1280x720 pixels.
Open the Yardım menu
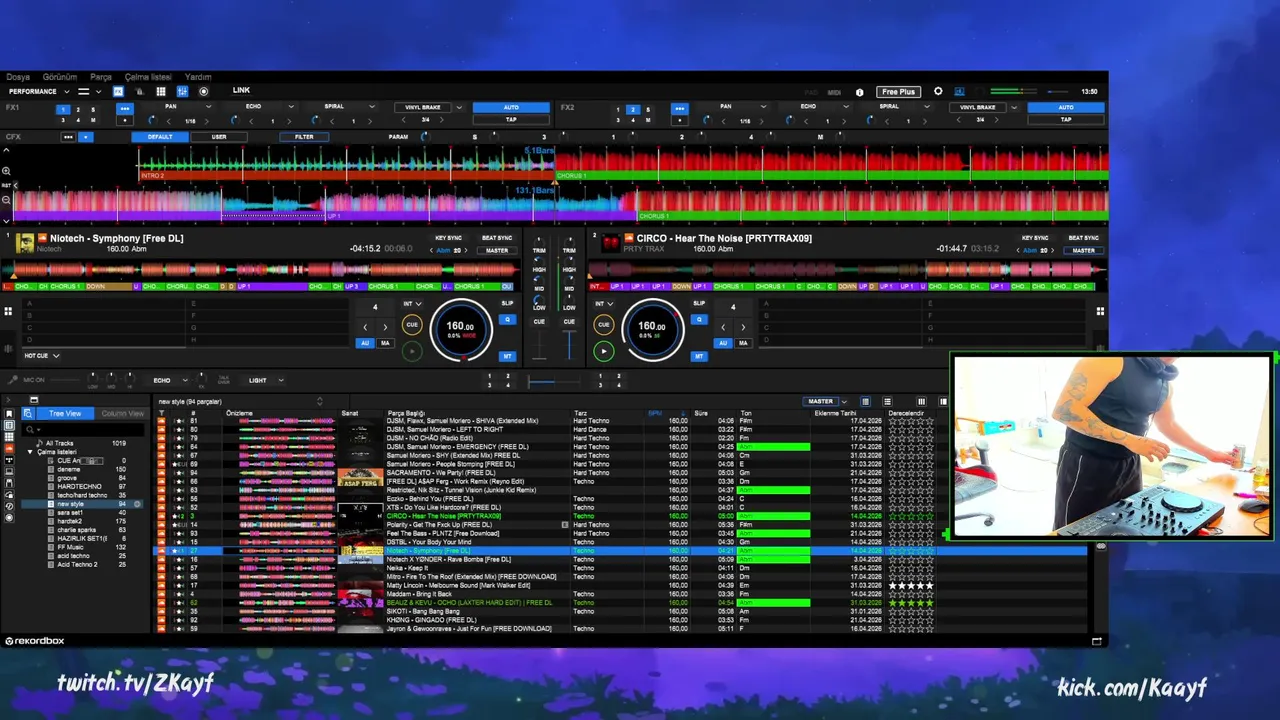pos(198,77)
